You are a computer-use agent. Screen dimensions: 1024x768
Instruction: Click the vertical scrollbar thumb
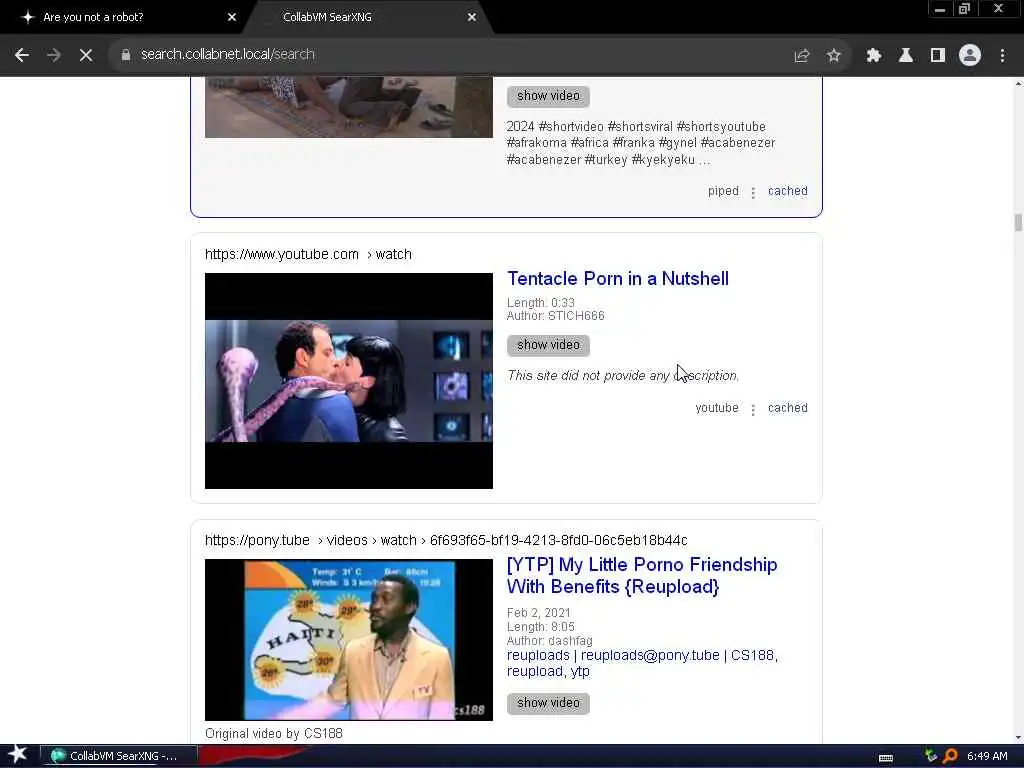1018,223
